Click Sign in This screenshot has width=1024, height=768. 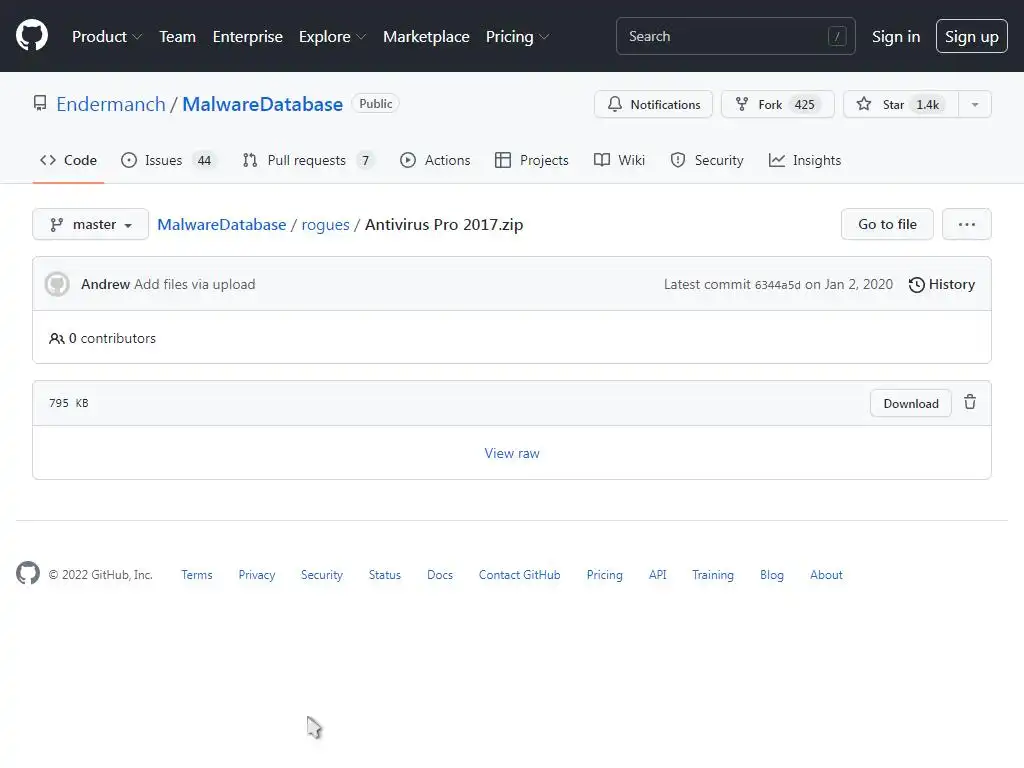(895, 37)
